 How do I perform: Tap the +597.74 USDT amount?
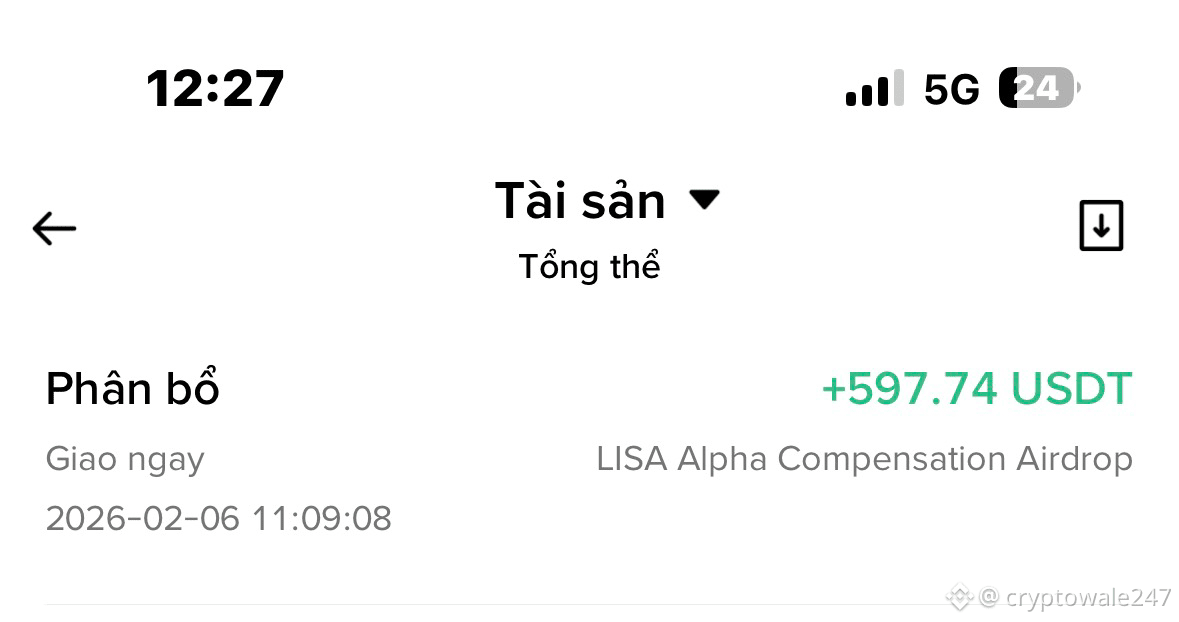[977, 388]
